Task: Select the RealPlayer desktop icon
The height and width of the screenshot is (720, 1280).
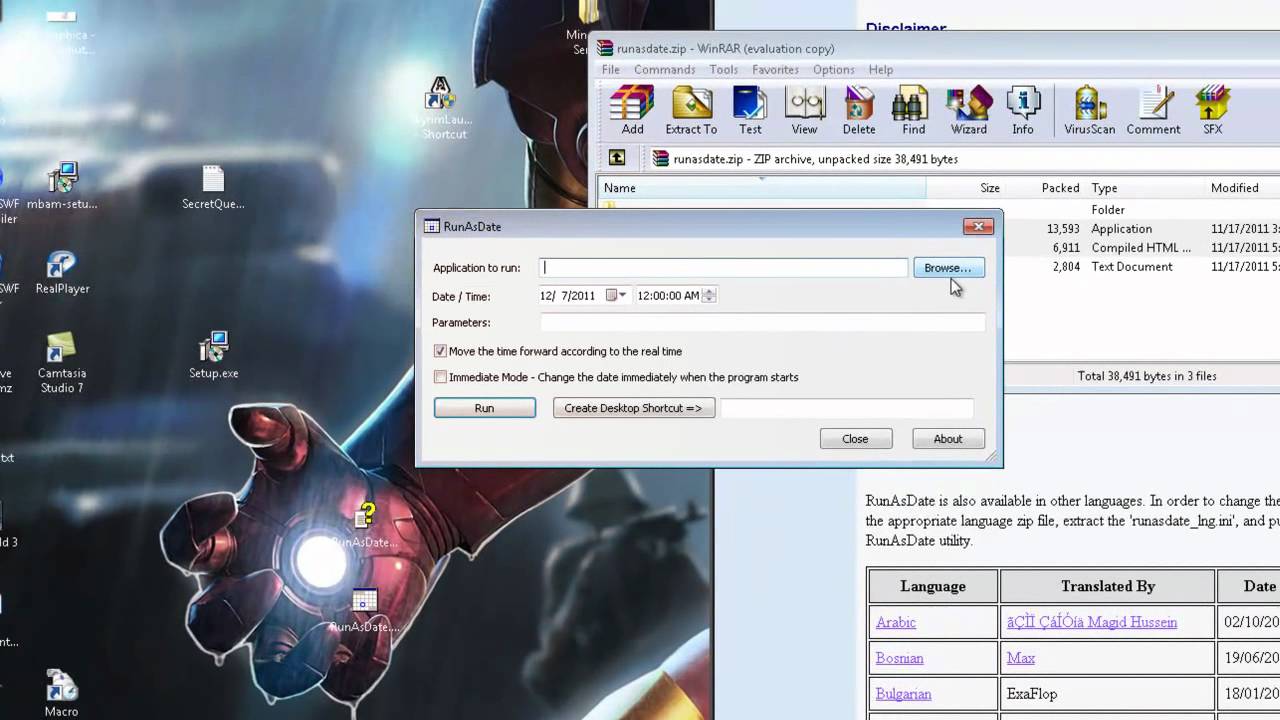Action: point(62,272)
